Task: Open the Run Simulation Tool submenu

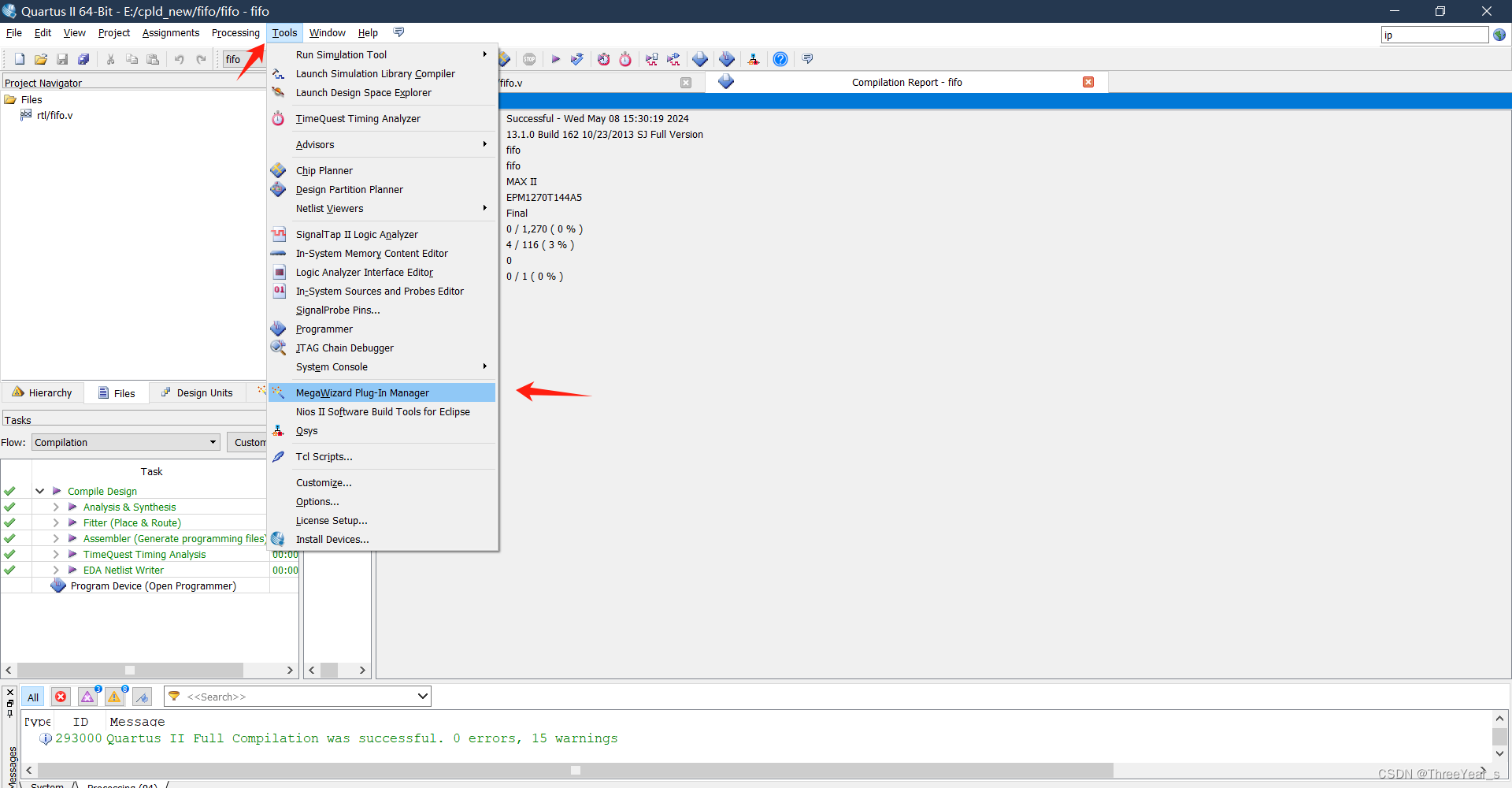Action: point(382,54)
